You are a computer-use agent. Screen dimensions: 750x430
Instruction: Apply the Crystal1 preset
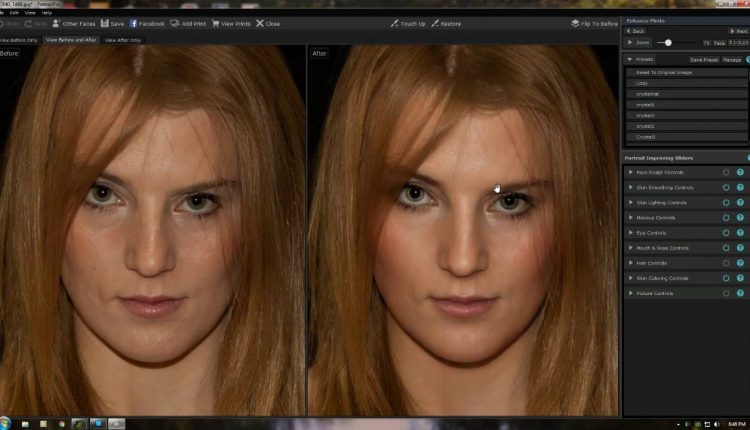tap(687, 137)
